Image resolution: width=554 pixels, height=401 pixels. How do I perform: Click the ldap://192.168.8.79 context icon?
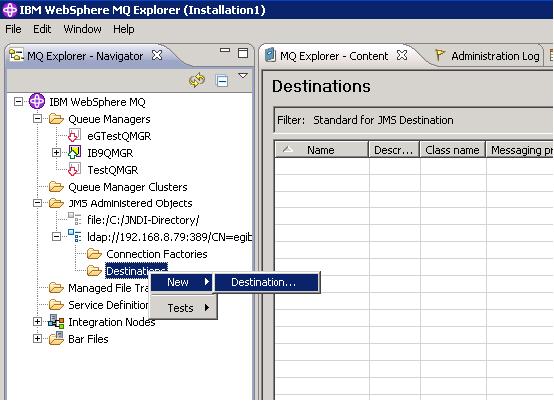(x=75, y=236)
